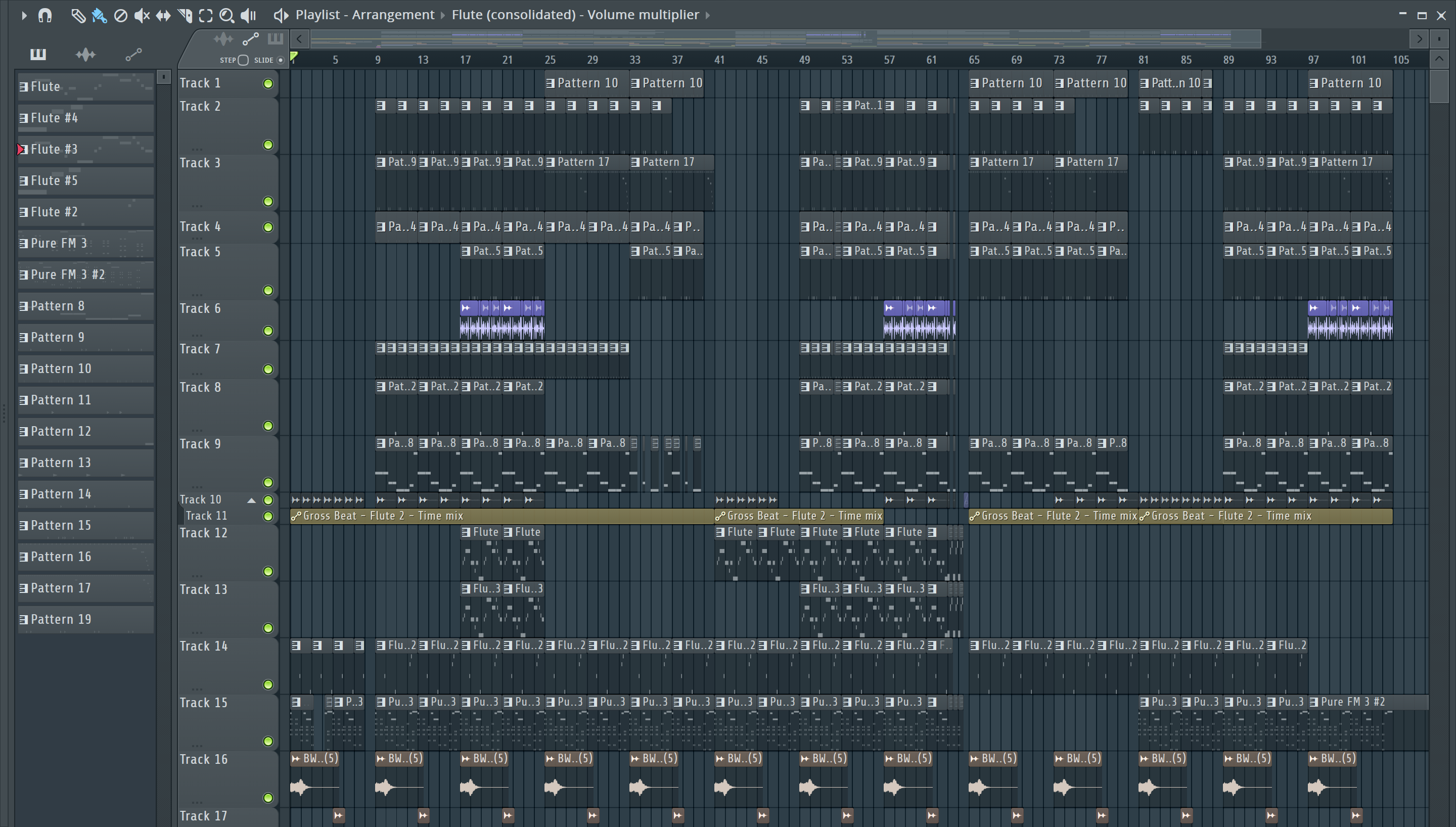Select Pattern 19 in picker list
The image size is (1456, 827).
(x=86, y=619)
